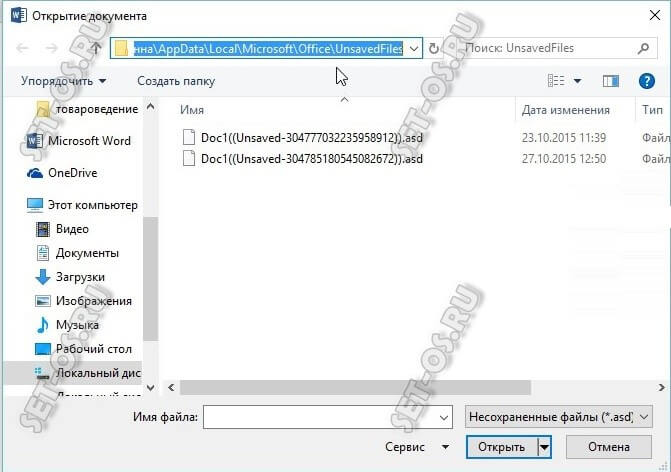Open the Загрузки folder

pyautogui.click(x=70, y=277)
